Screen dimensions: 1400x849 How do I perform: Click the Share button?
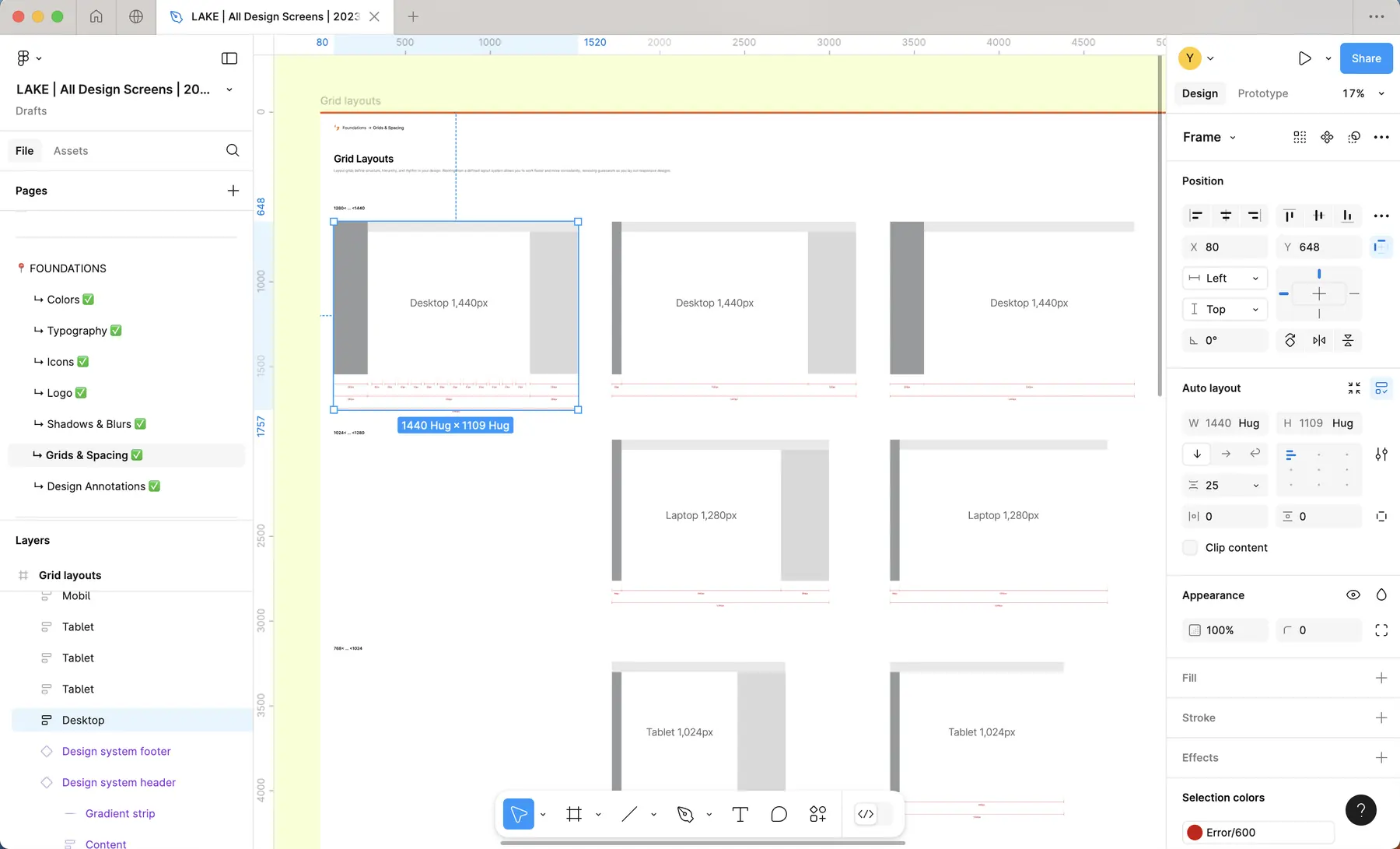pyautogui.click(x=1366, y=58)
